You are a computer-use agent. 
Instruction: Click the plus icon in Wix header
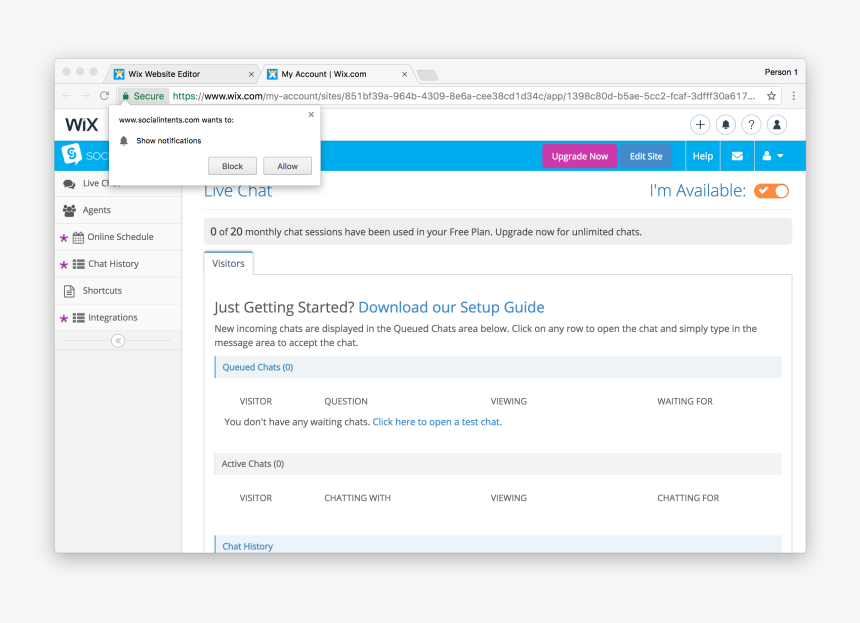click(700, 125)
